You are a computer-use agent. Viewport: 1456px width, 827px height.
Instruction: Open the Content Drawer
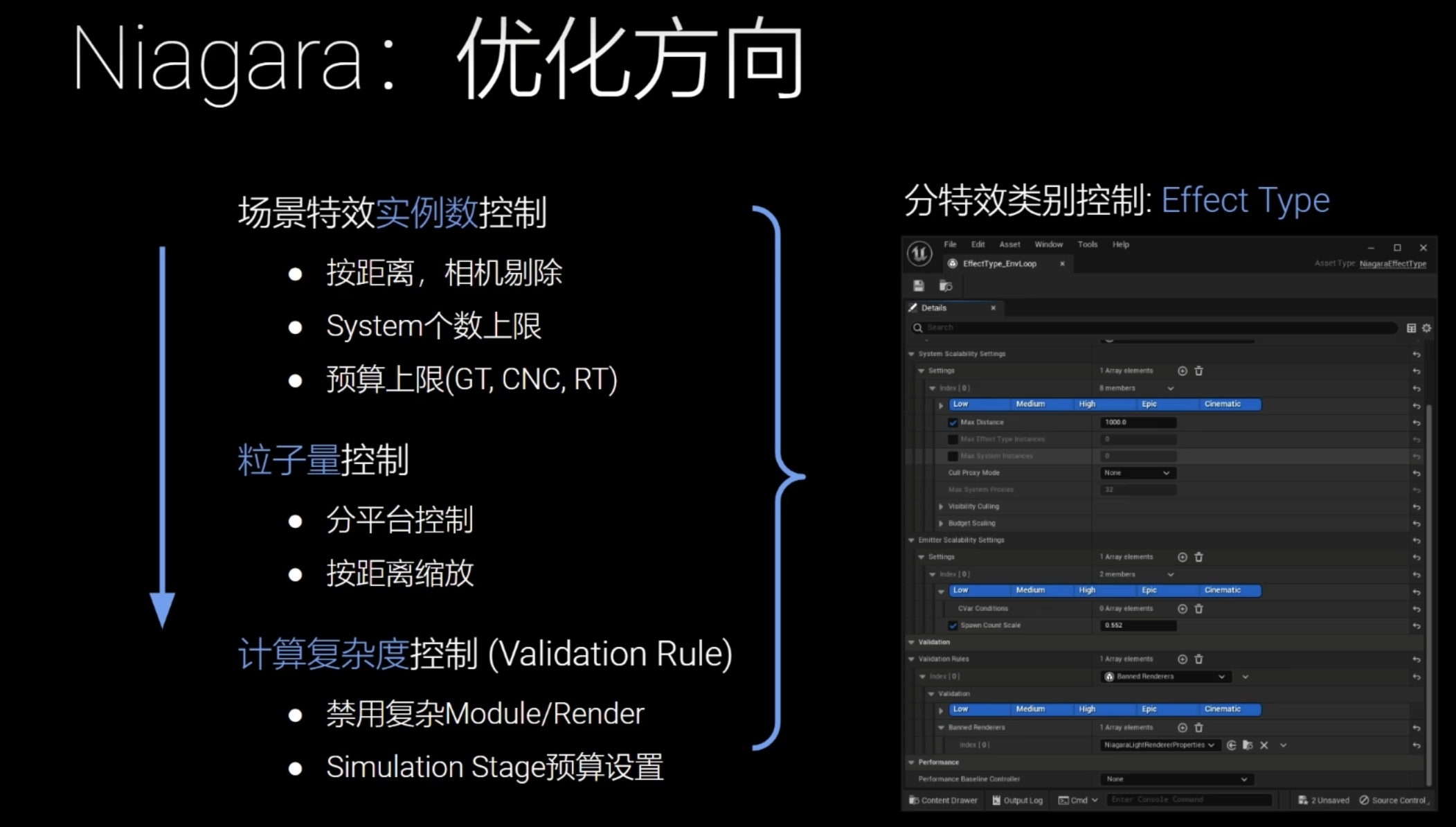click(x=943, y=801)
